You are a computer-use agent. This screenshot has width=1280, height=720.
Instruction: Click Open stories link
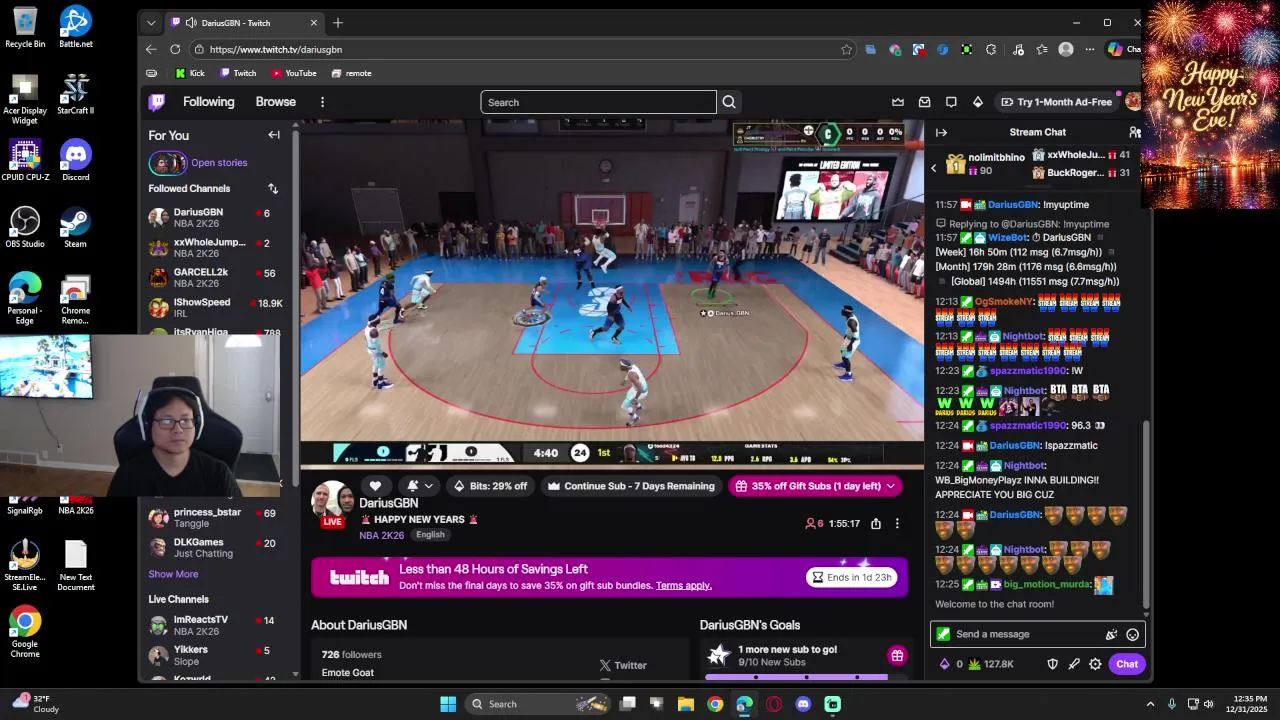[x=219, y=162]
